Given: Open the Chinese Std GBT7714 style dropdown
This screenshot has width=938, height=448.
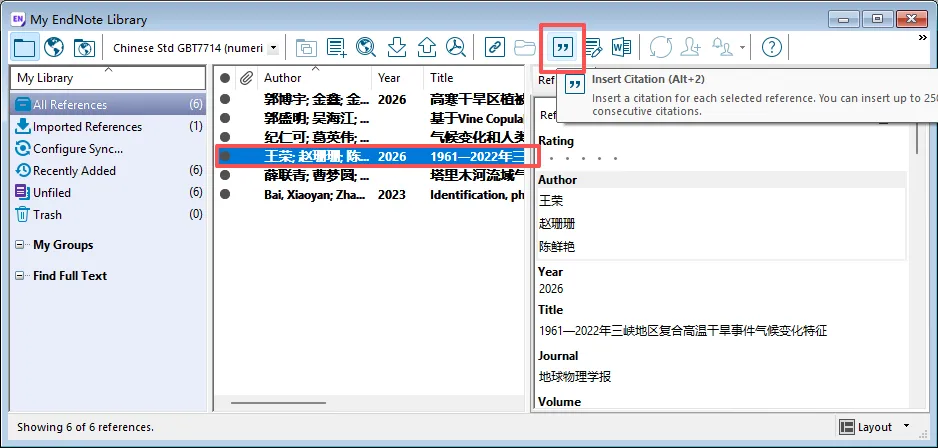Looking at the screenshot, I should (273, 48).
